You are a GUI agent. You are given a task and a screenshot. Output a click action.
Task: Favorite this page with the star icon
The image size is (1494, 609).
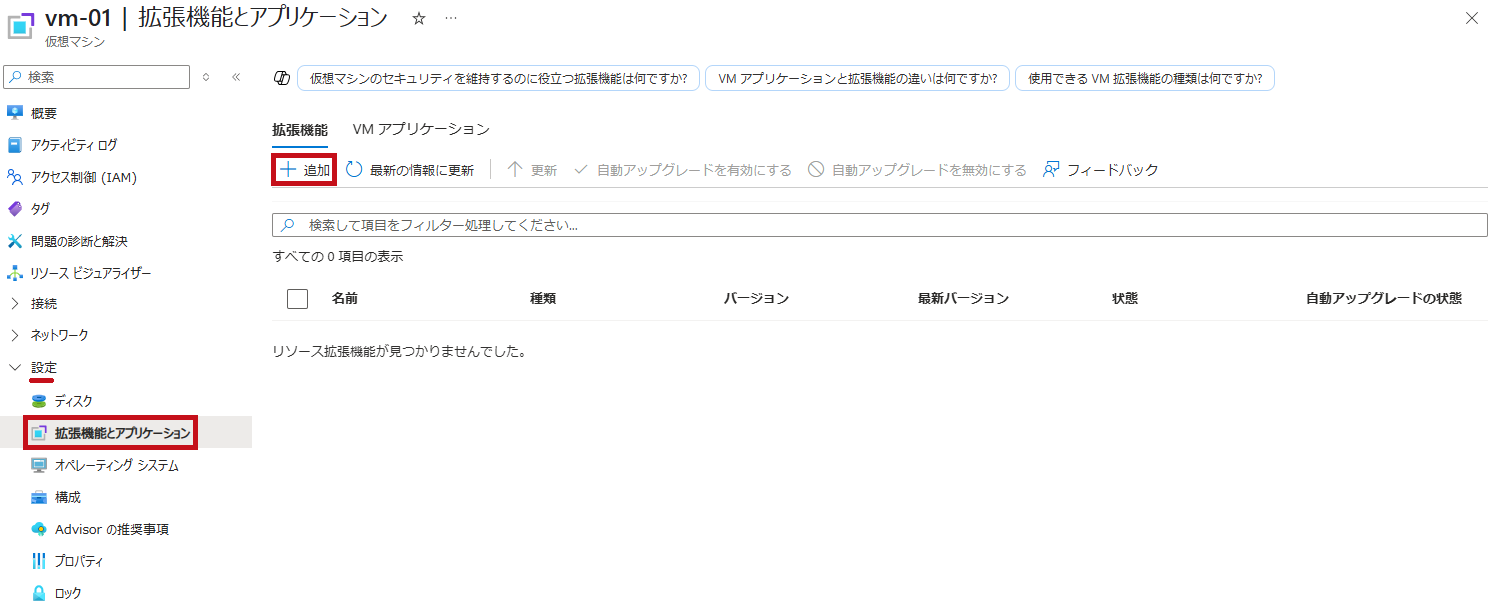(419, 18)
